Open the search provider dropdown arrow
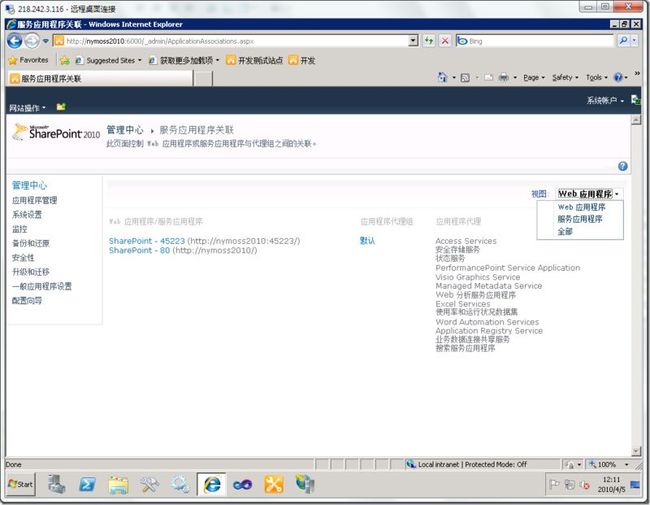650x505 pixels. [634, 41]
